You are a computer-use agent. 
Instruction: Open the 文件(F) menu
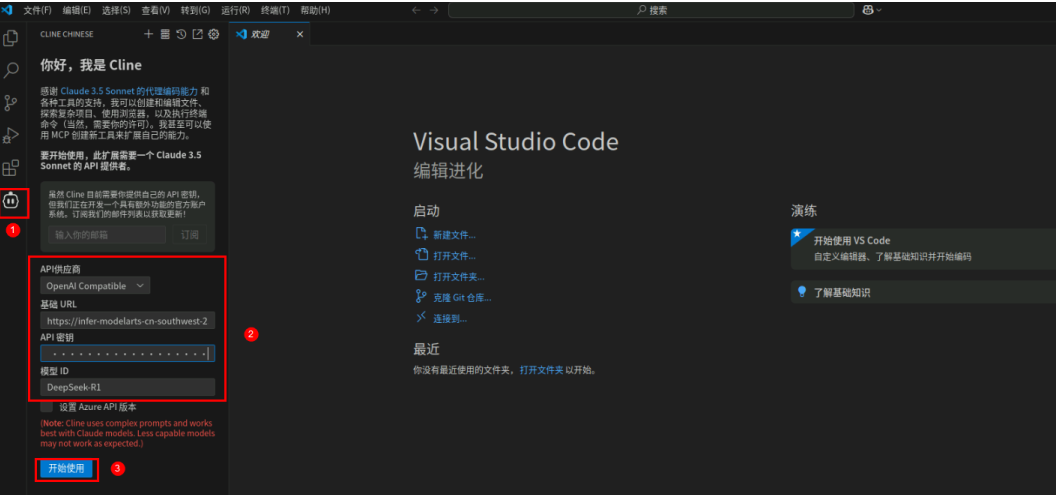click(x=37, y=10)
